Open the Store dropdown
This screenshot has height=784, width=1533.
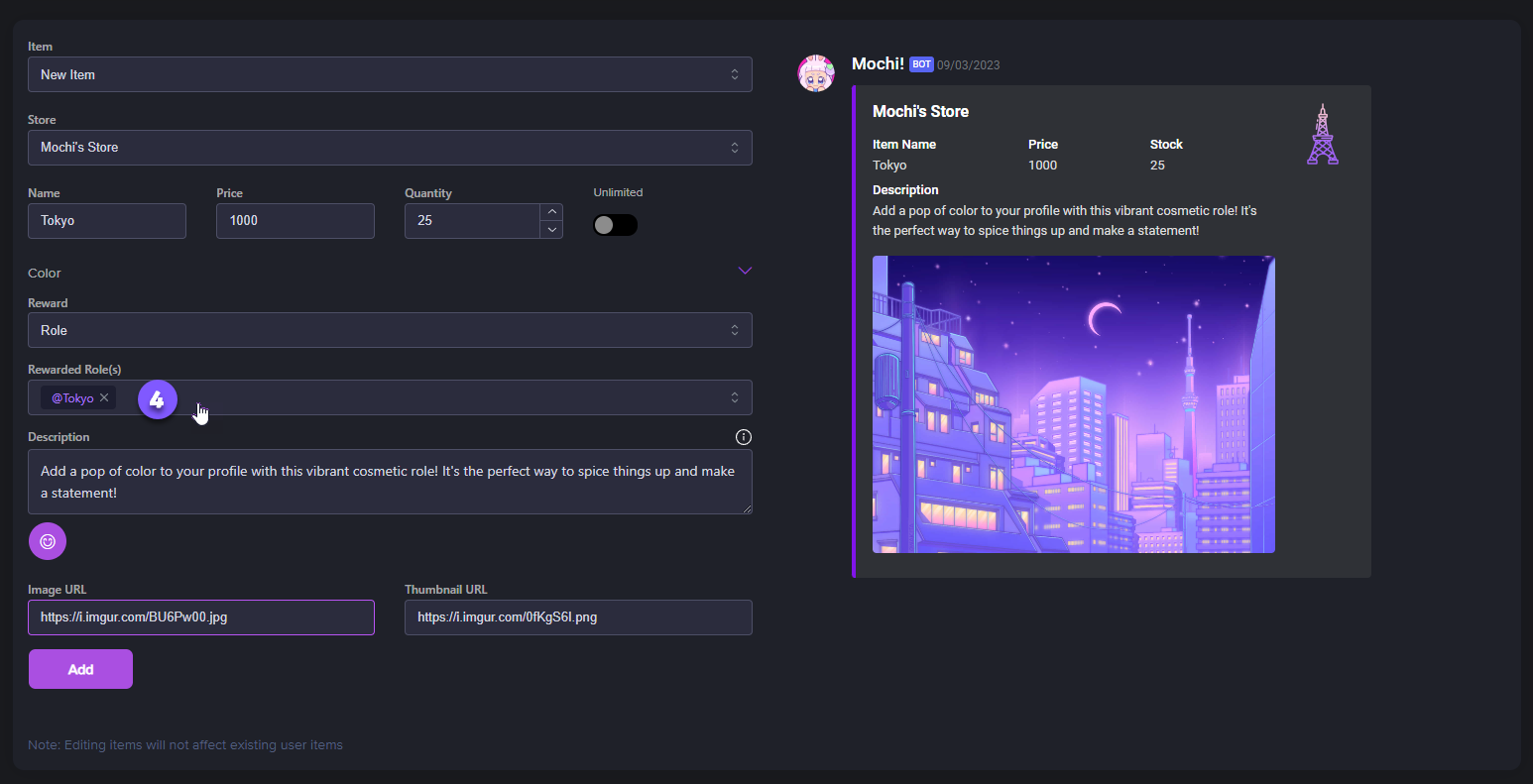(x=390, y=148)
